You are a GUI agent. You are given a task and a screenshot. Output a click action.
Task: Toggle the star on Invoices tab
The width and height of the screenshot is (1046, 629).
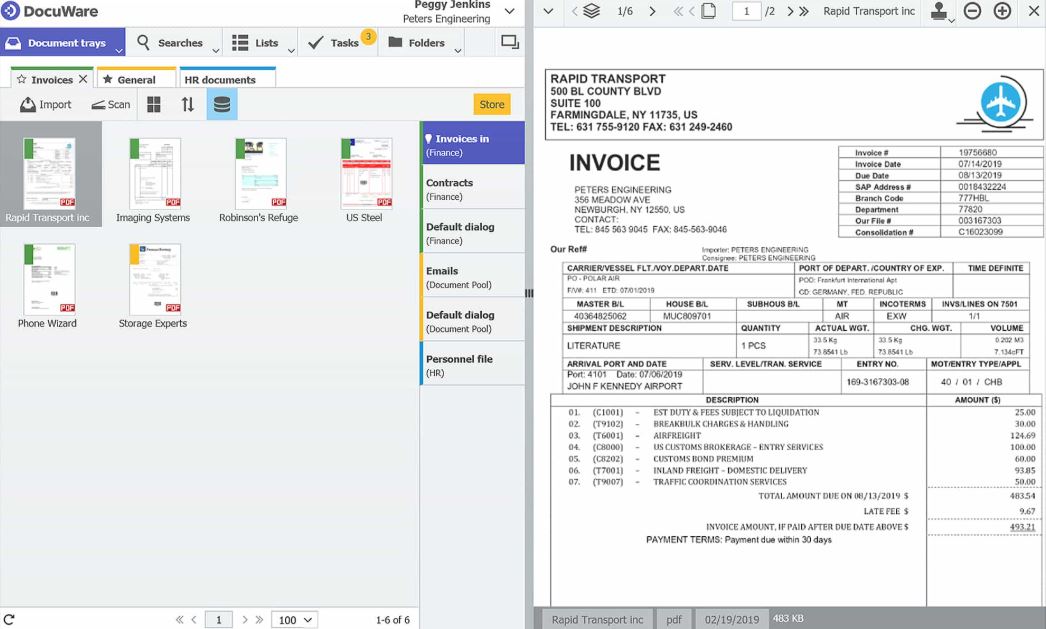pyautogui.click(x=21, y=80)
